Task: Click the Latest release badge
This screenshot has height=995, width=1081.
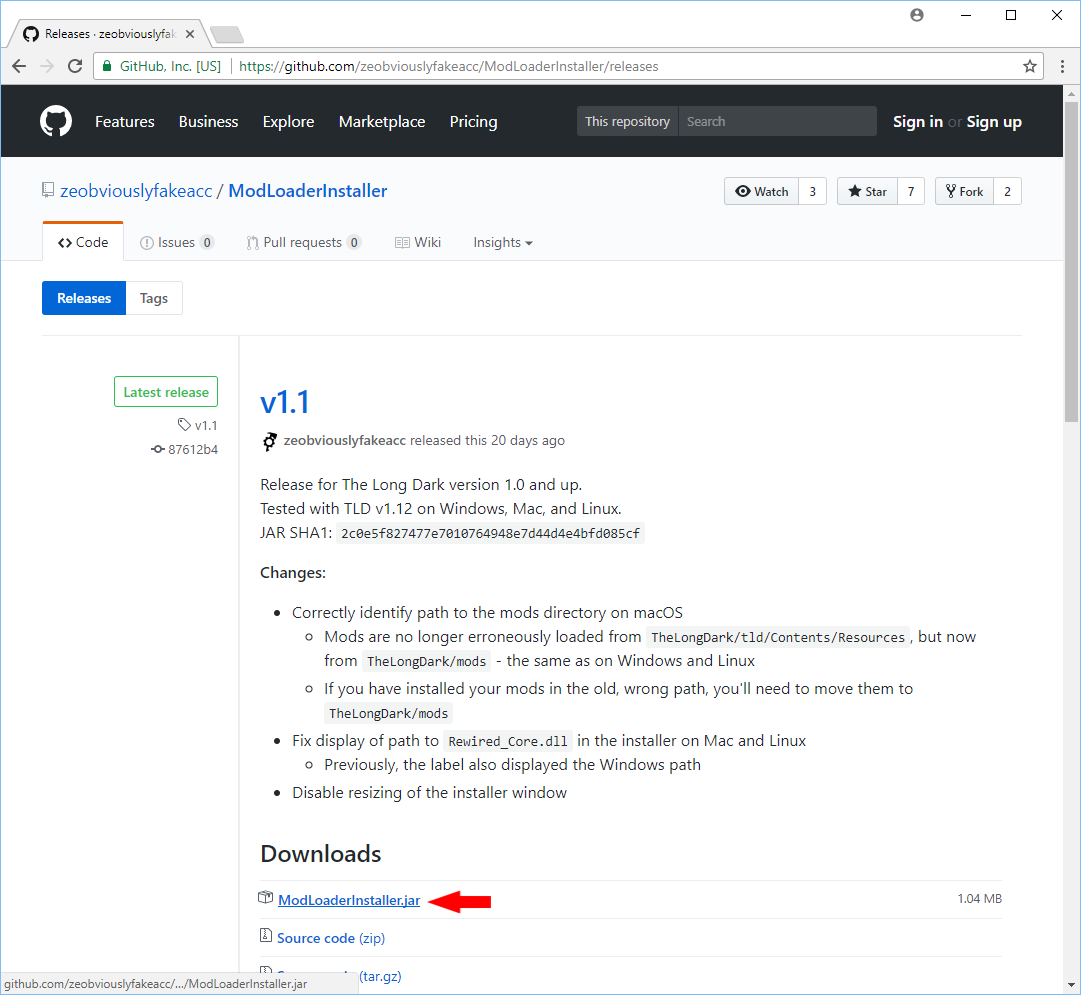Action: [166, 392]
